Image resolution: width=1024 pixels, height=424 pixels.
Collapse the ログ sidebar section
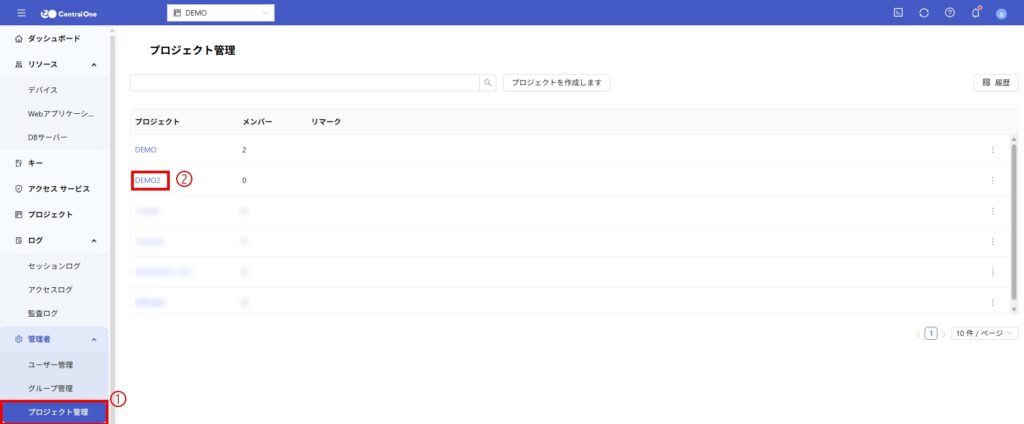(94, 240)
